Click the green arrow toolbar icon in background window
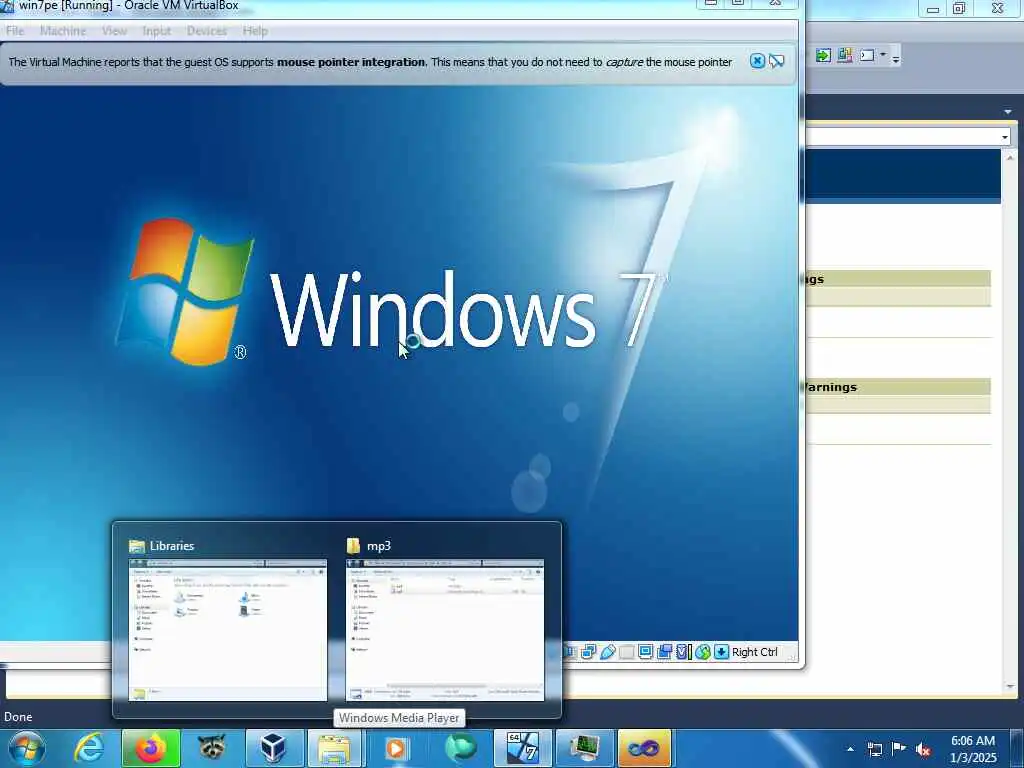 (x=823, y=56)
